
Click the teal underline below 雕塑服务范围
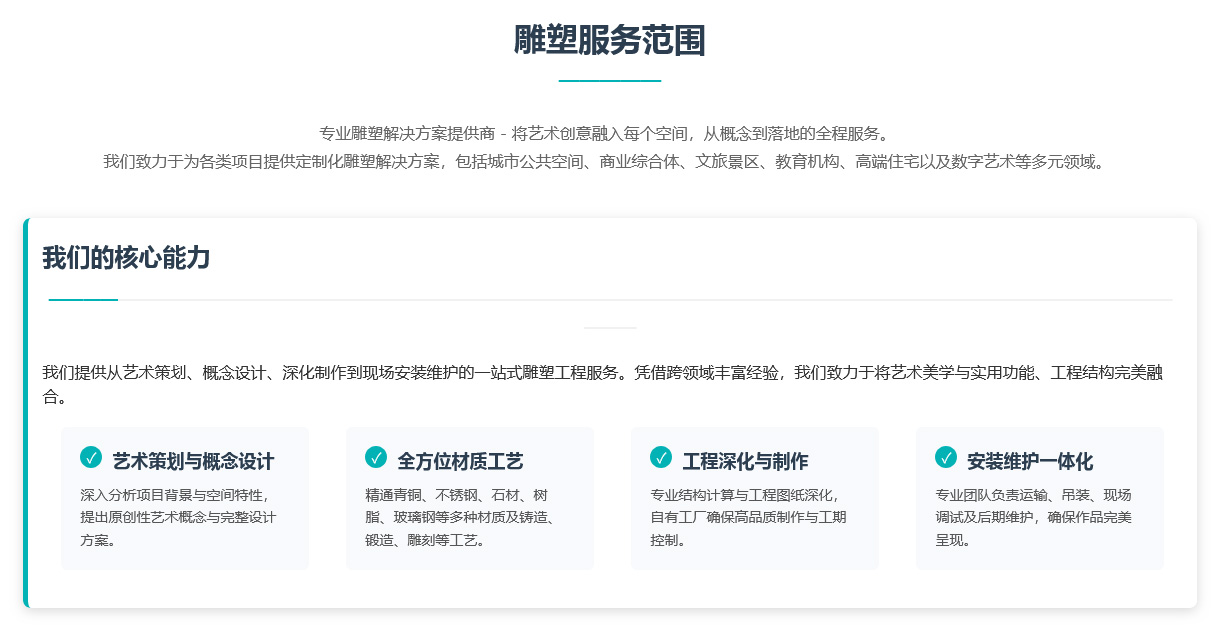coord(609,80)
